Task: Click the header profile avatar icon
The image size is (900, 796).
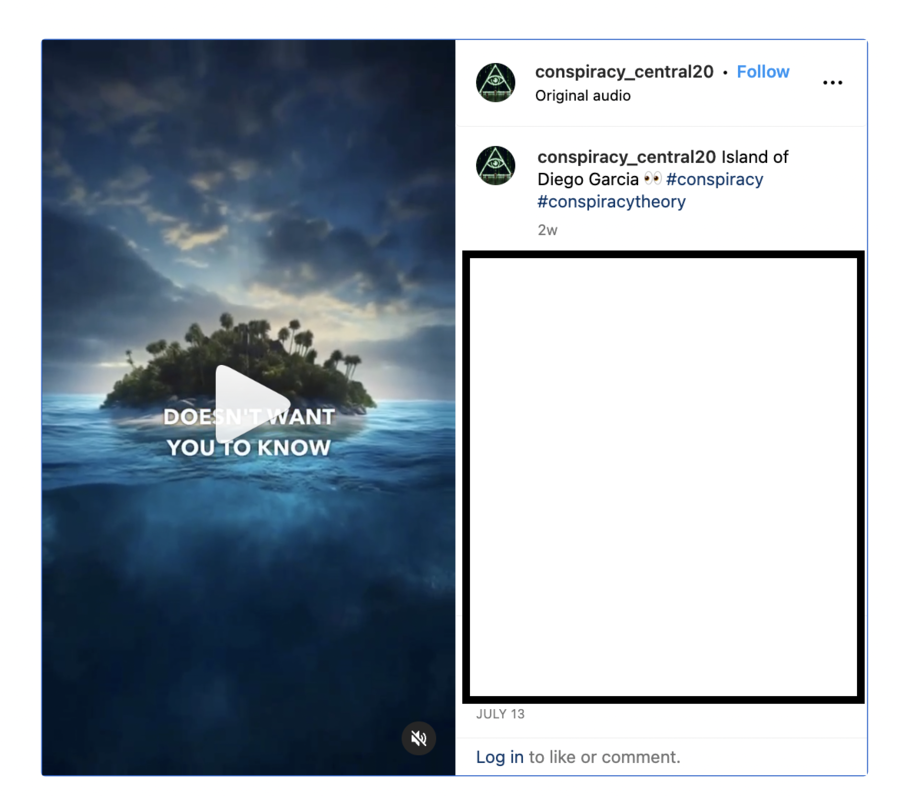Action: click(x=495, y=83)
